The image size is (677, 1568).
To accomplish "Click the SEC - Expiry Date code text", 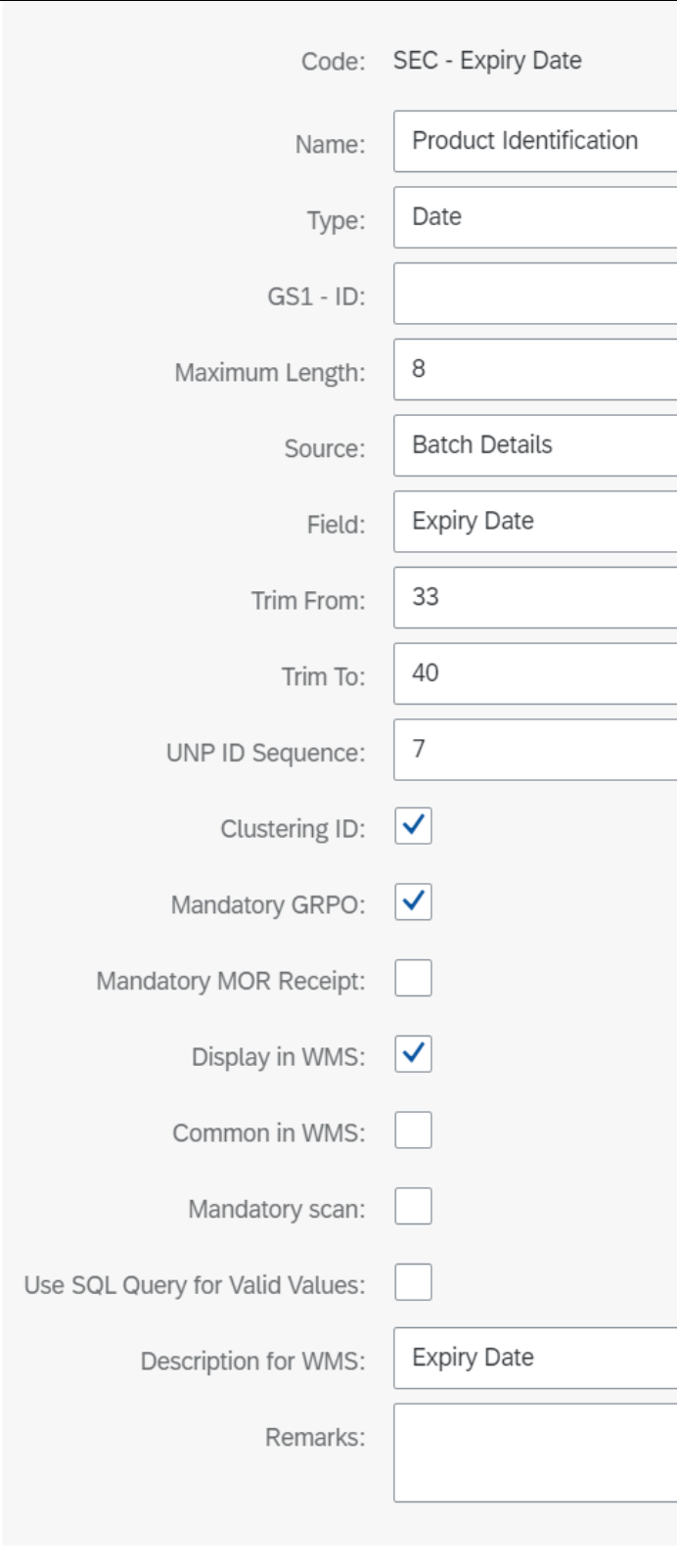I will pyautogui.click(x=487, y=61).
